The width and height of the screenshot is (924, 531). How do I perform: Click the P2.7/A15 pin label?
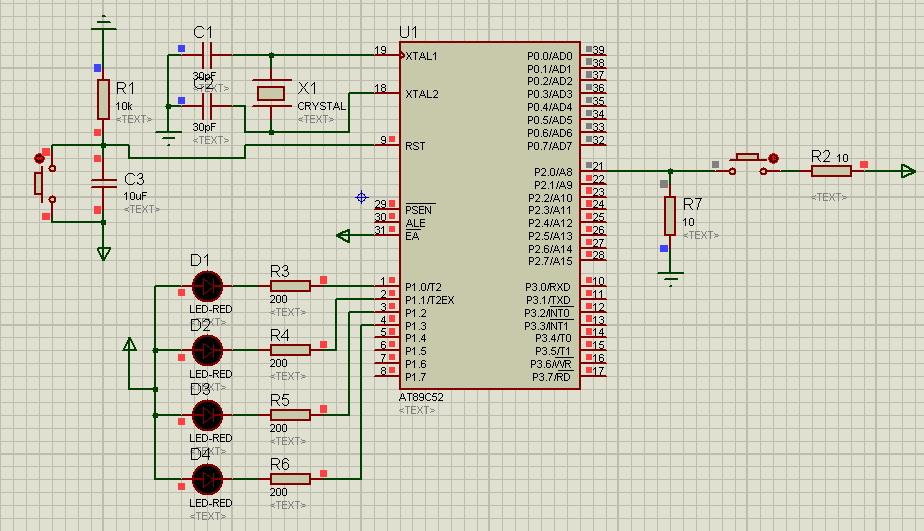[x=550, y=261]
